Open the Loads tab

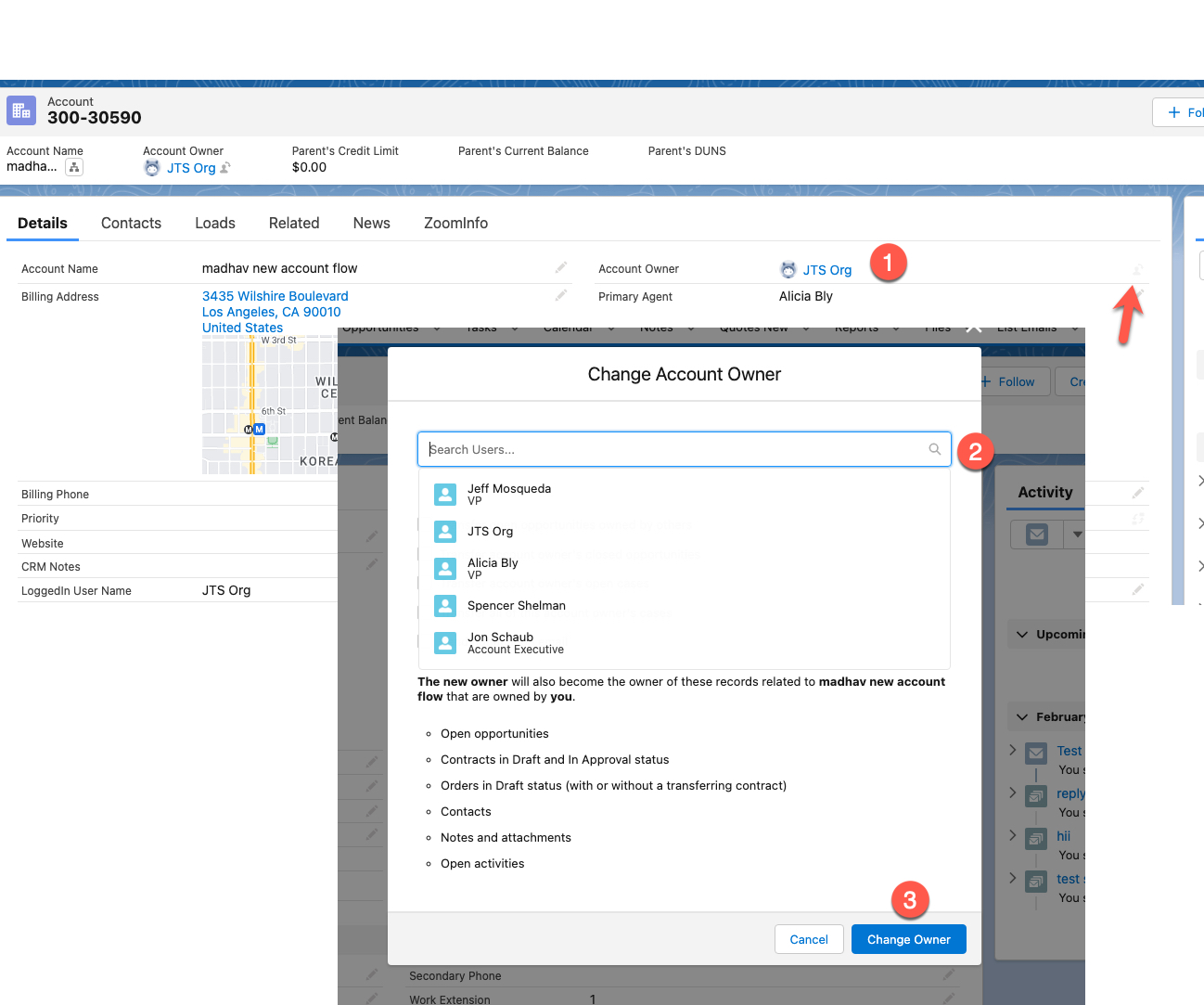tap(215, 223)
